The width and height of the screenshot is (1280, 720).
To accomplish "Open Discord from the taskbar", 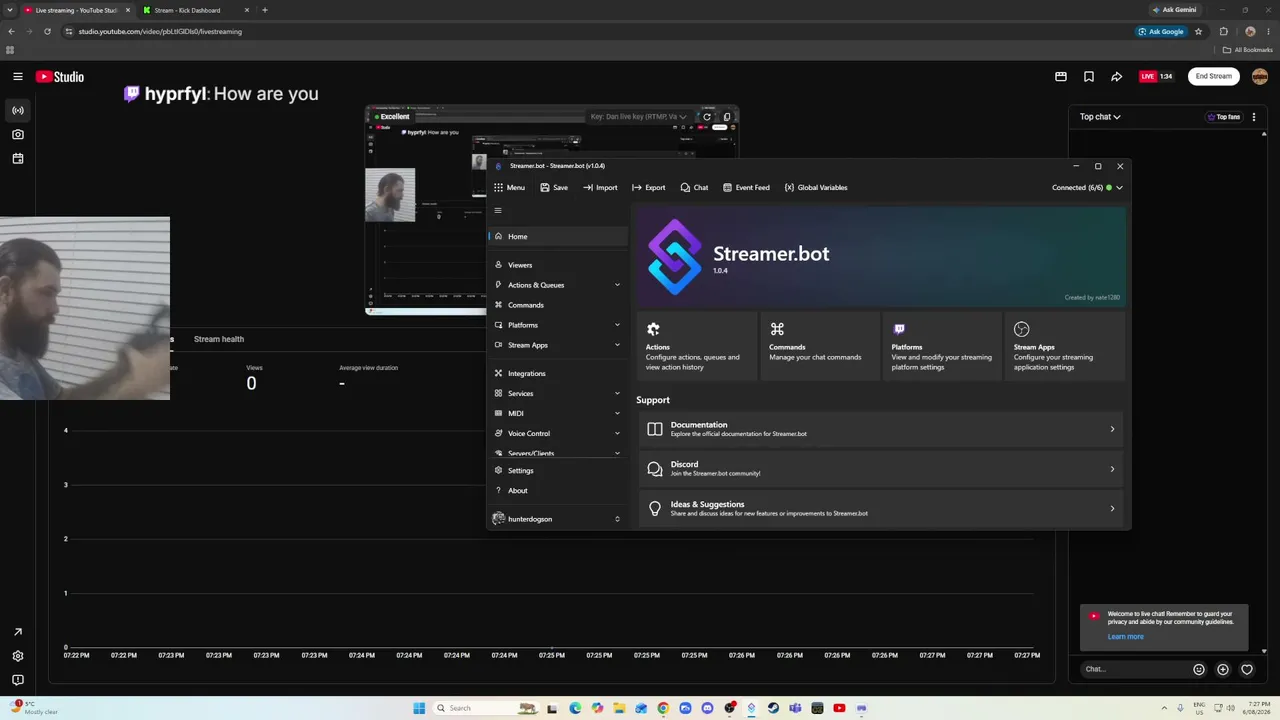I will 707,708.
